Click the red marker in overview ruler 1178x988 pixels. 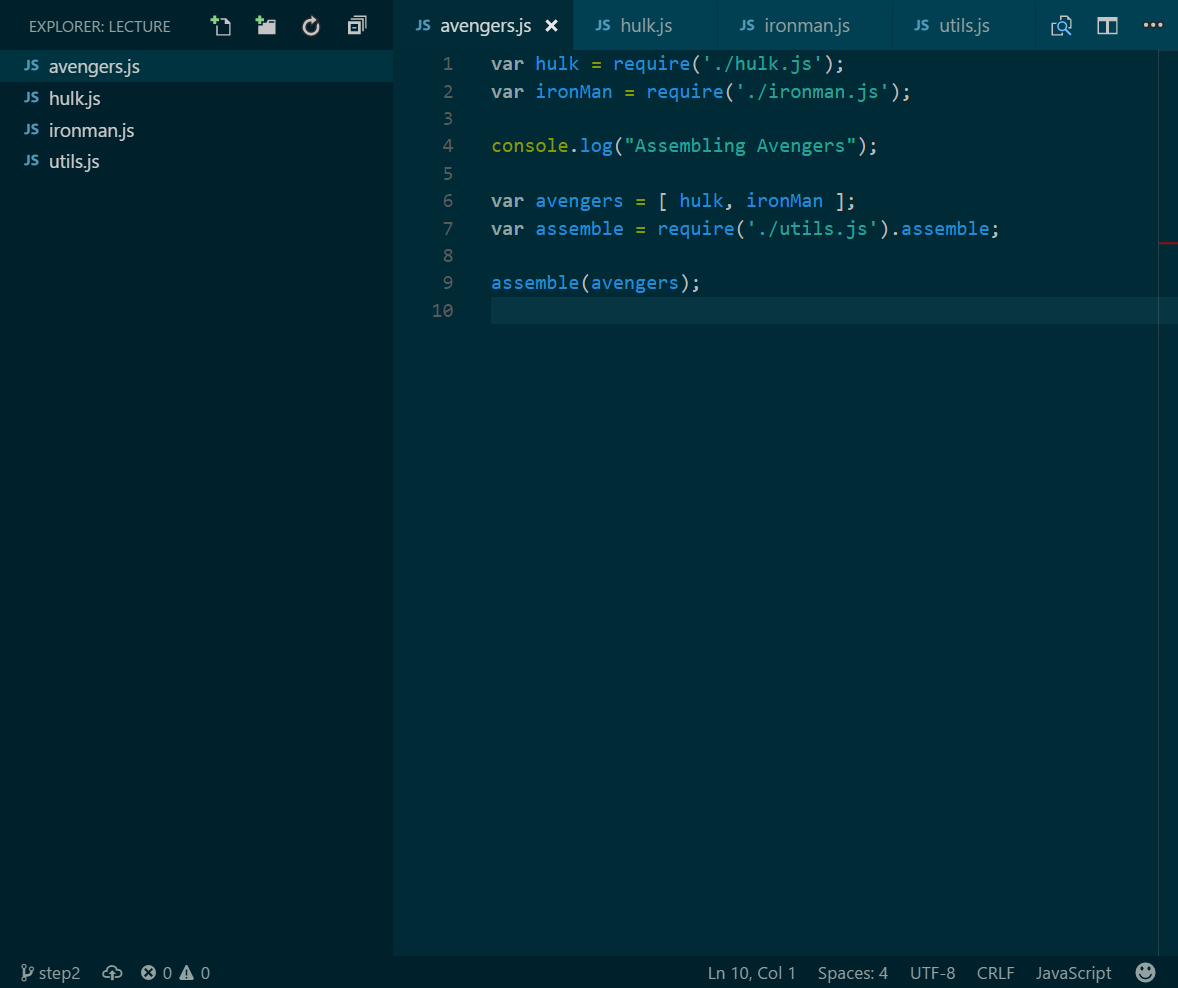coord(1168,243)
